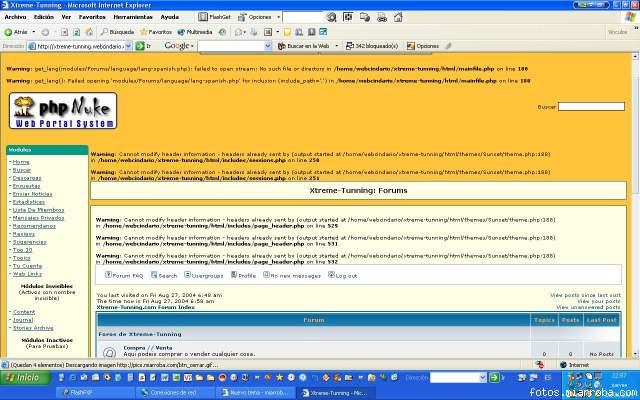Image resolution: width=640 pixels, height=400 pixels.
Task: Click the Print icon in toolbar
Action: point(254,32)
